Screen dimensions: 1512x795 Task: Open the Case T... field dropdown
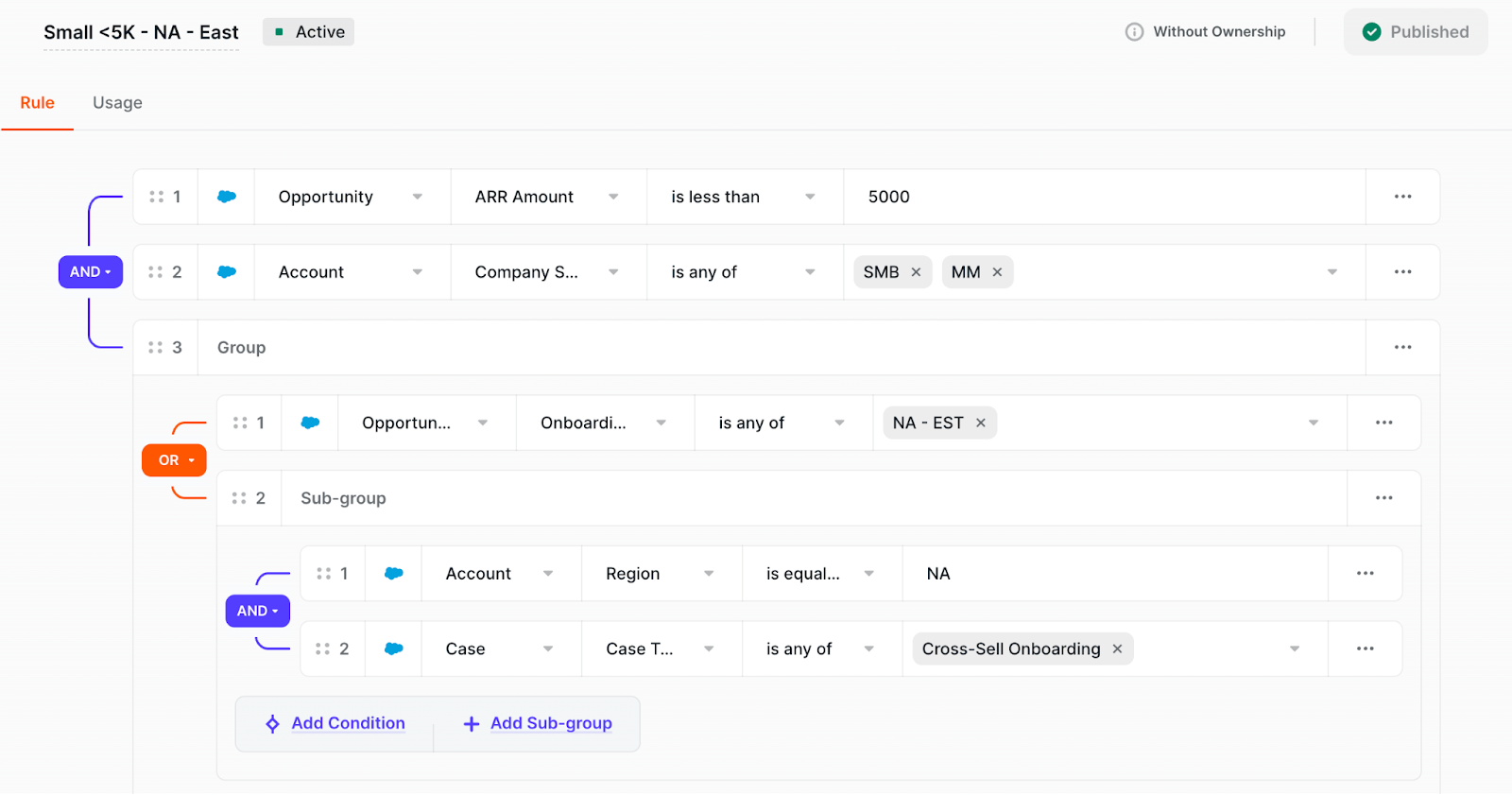pyautogui.click(x=661, y=648)
